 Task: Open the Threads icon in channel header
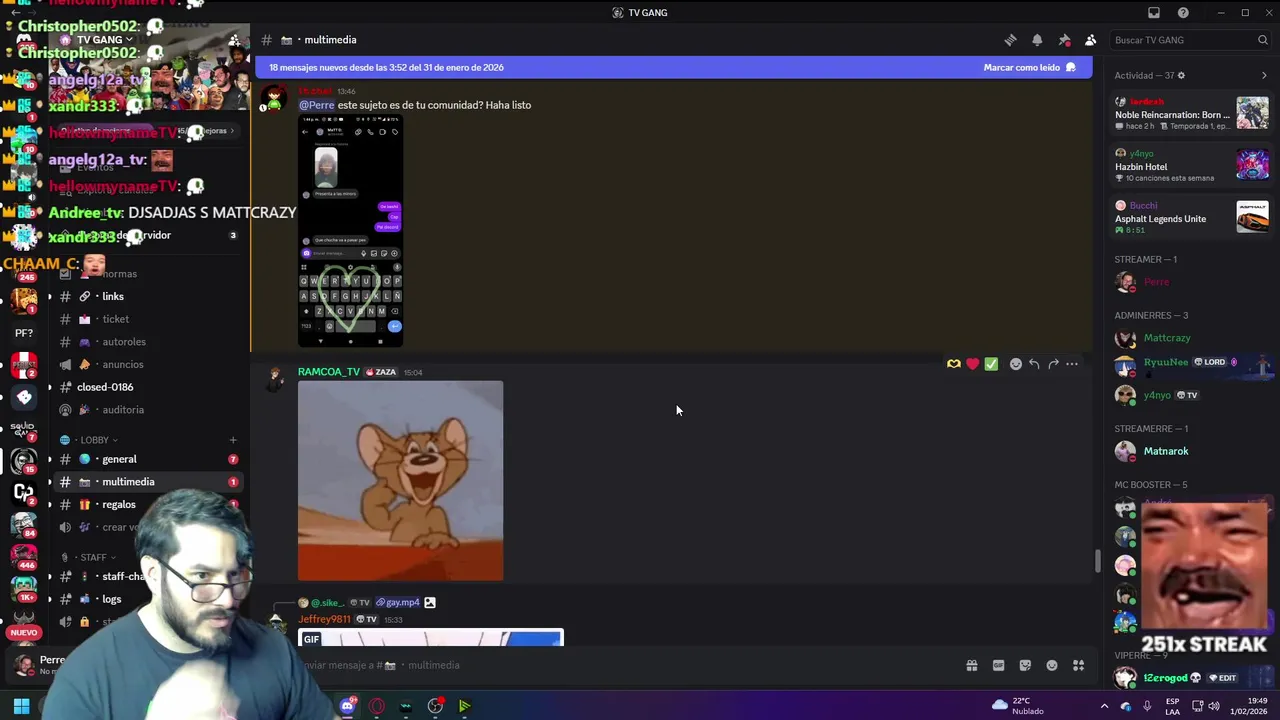(x=1010, y=40)
